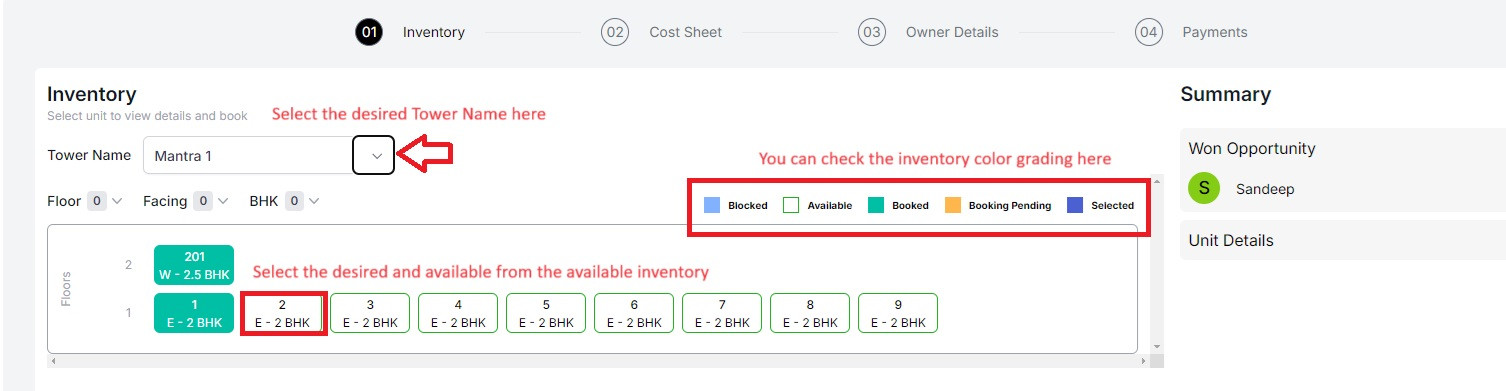Select booked unit 201 W - 2.5 BHK
This screenshot has width=1506, height=391.
194,265
